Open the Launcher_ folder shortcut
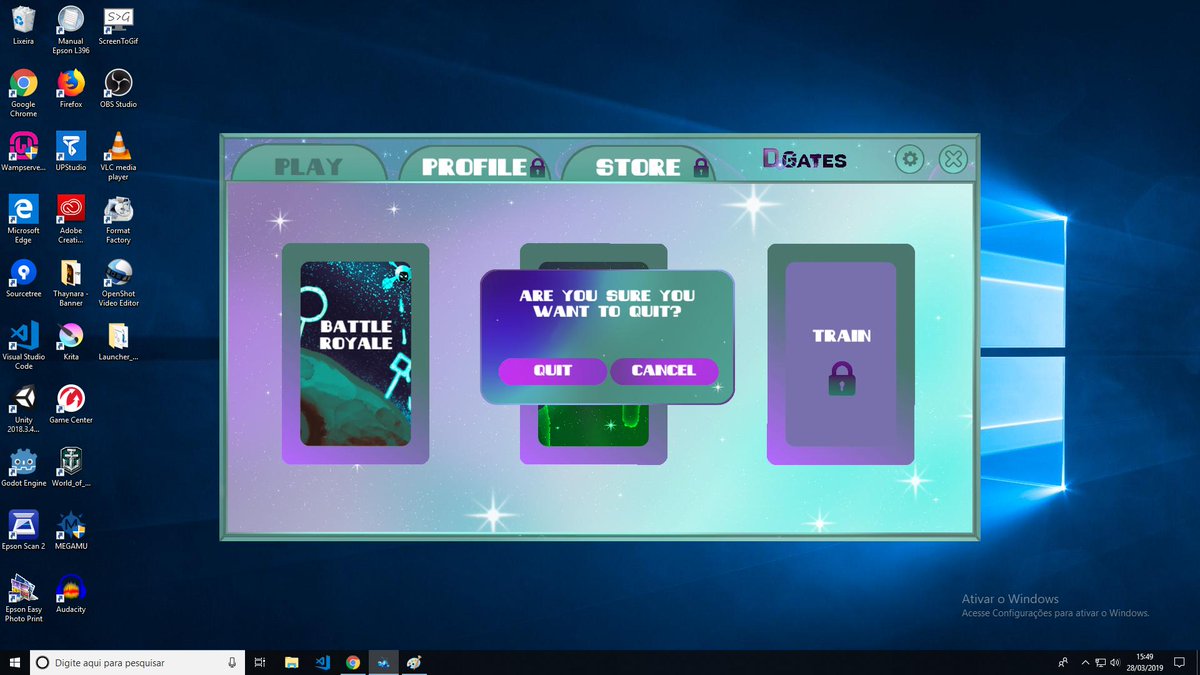The width and height of the screenshot is (1200, 675). 118,341
